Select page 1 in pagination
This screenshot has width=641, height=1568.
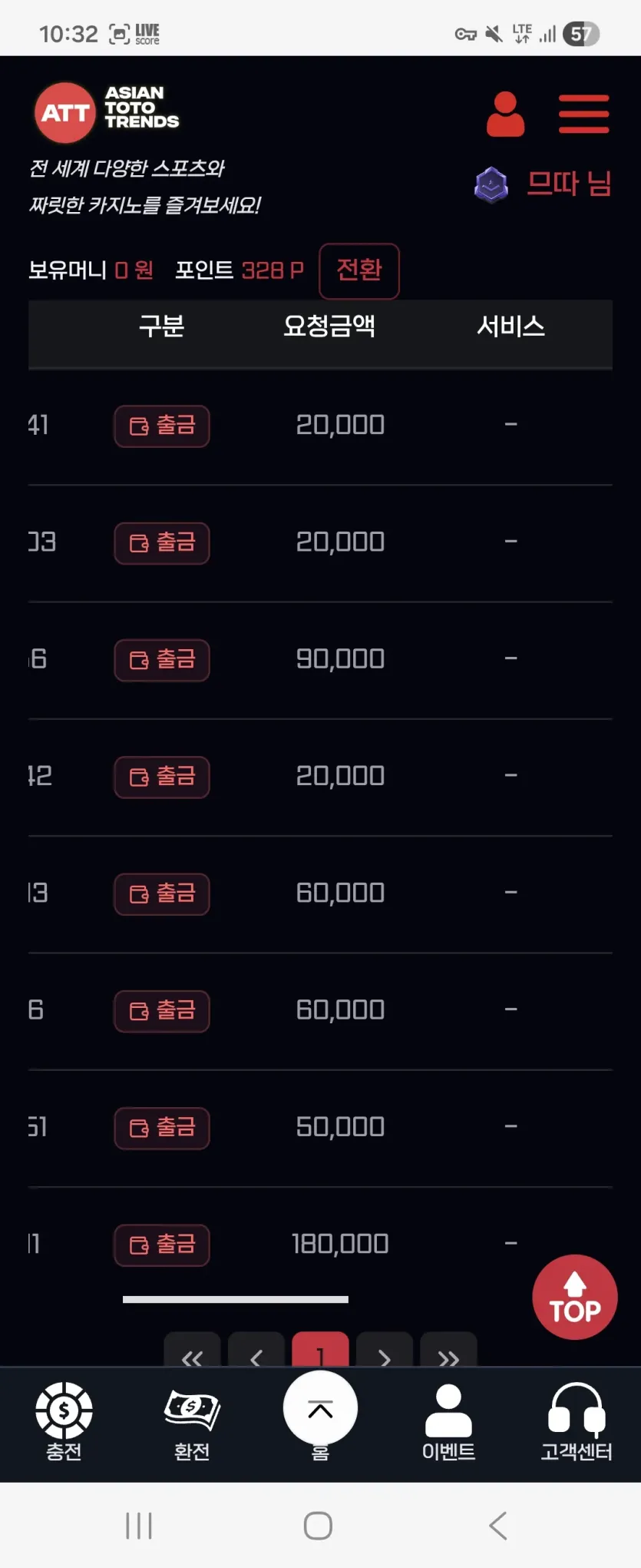click(320, 1351)
